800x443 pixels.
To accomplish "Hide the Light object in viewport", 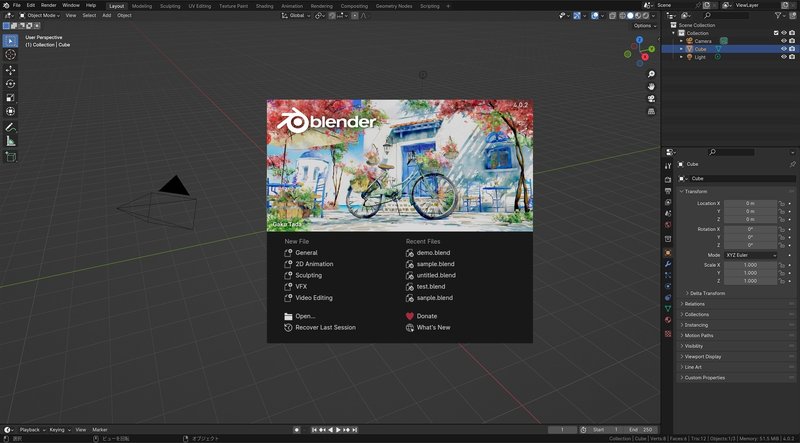I will [784, 57].
